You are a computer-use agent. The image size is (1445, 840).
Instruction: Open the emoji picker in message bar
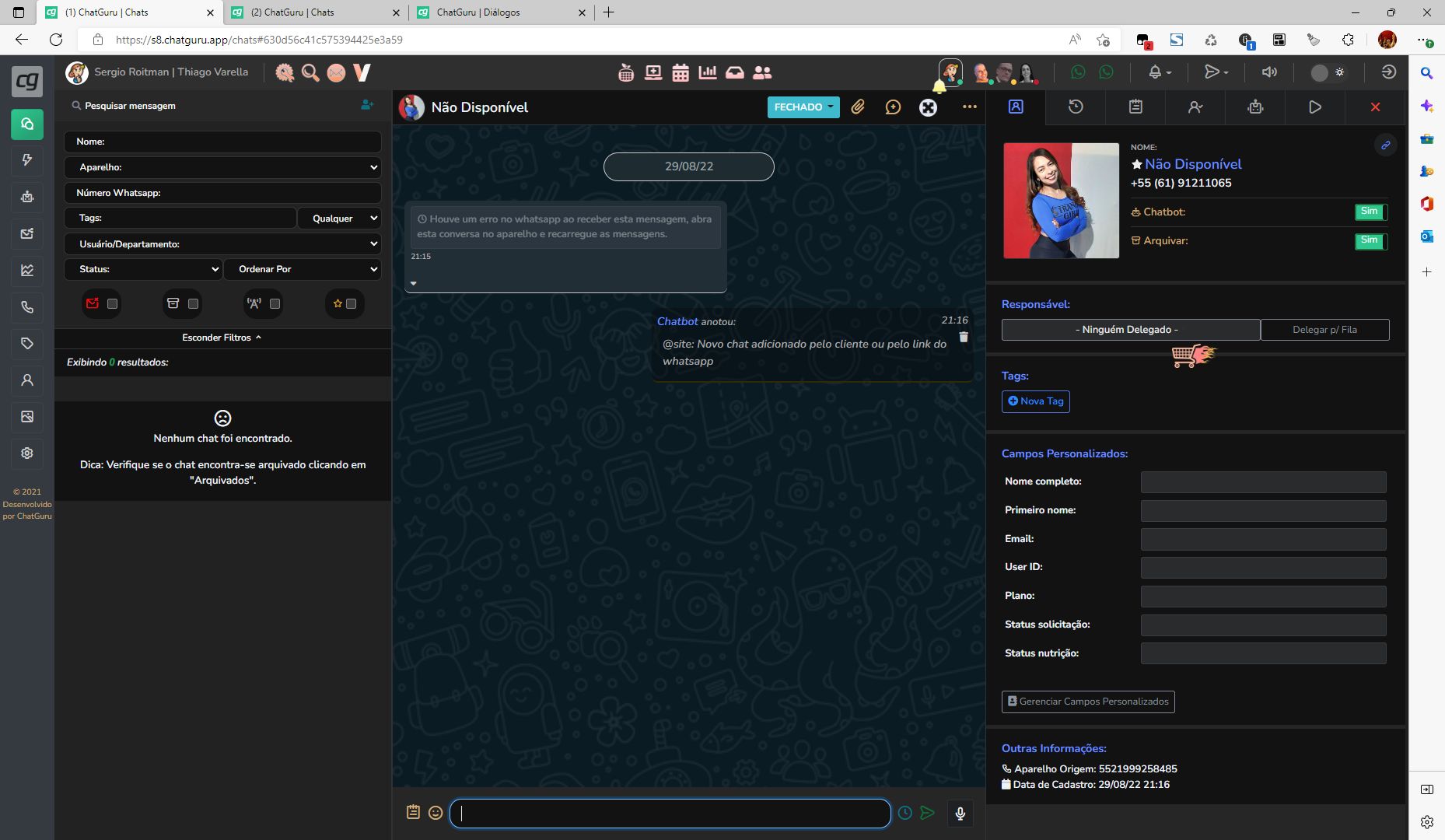click(x=436, y=813)
